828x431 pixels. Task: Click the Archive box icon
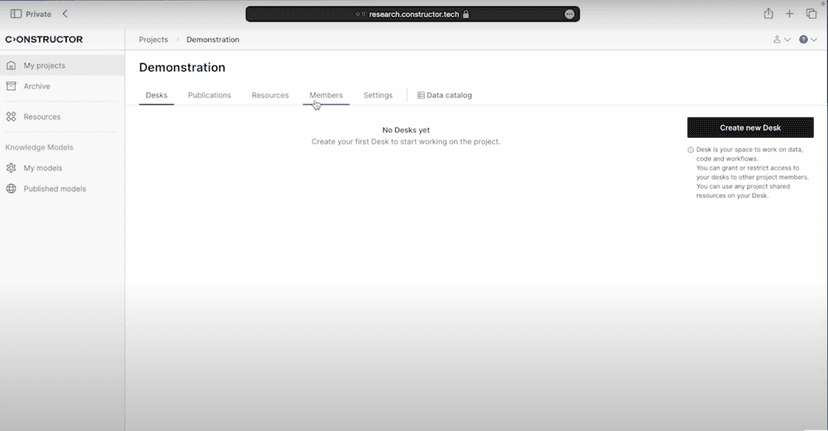pos(11,86)
